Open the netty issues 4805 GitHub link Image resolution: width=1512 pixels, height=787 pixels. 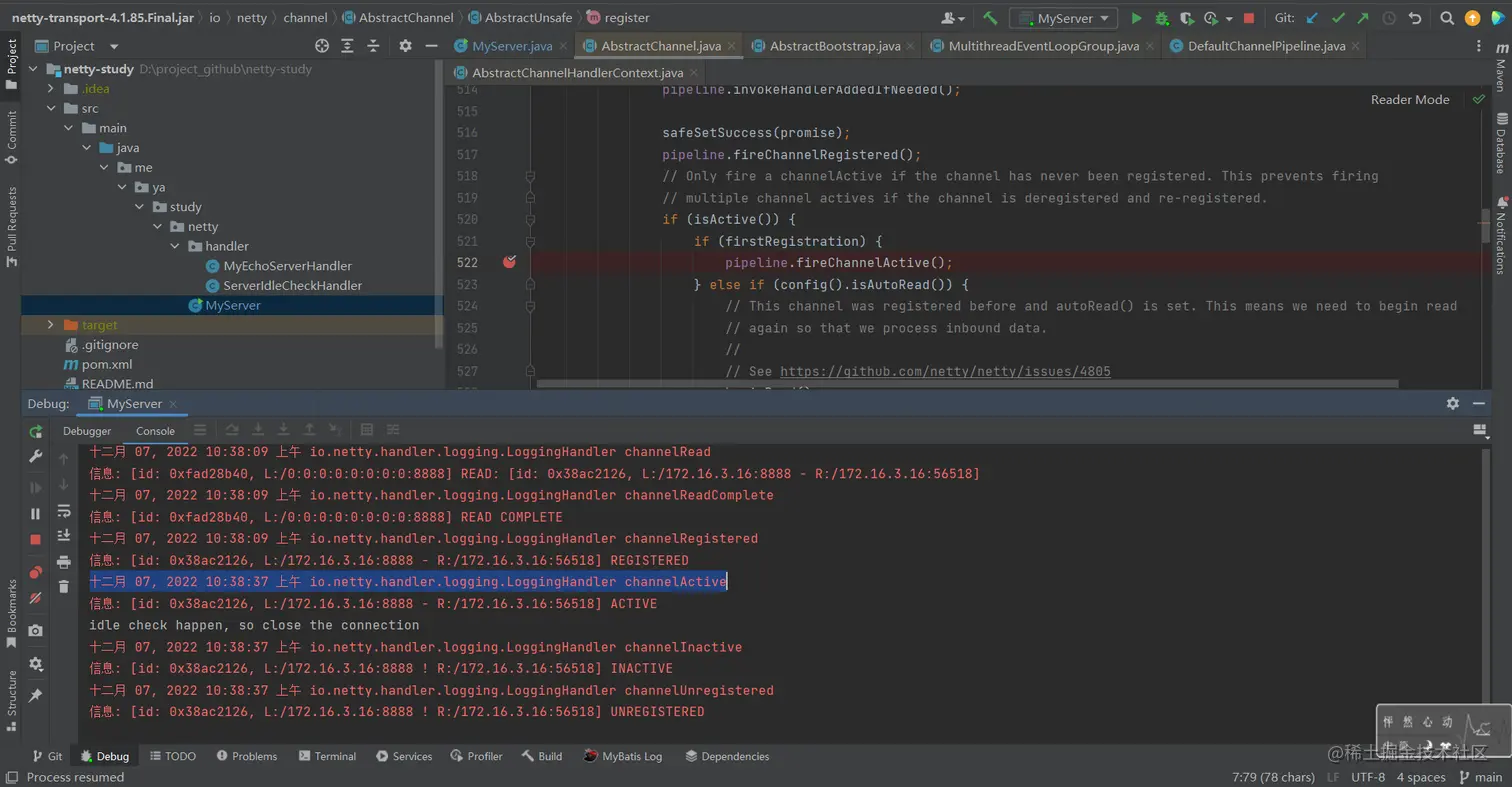[x=945, y=371]
